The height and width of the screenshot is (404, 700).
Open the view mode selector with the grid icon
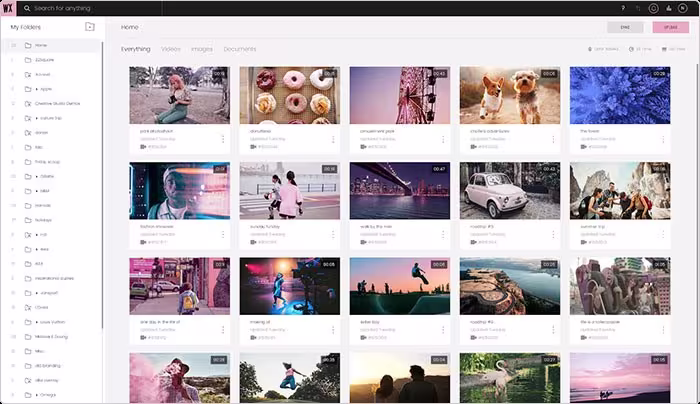(x=673, y=49)
